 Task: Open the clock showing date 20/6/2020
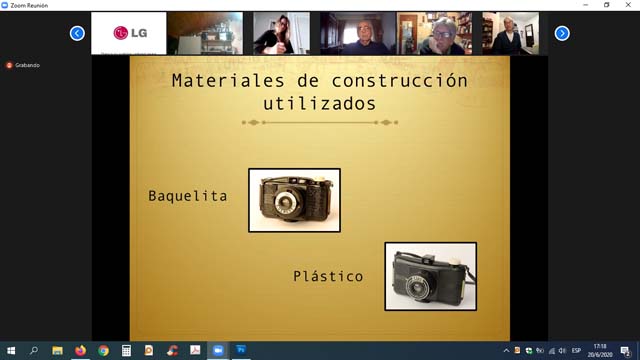pos(600,351)
